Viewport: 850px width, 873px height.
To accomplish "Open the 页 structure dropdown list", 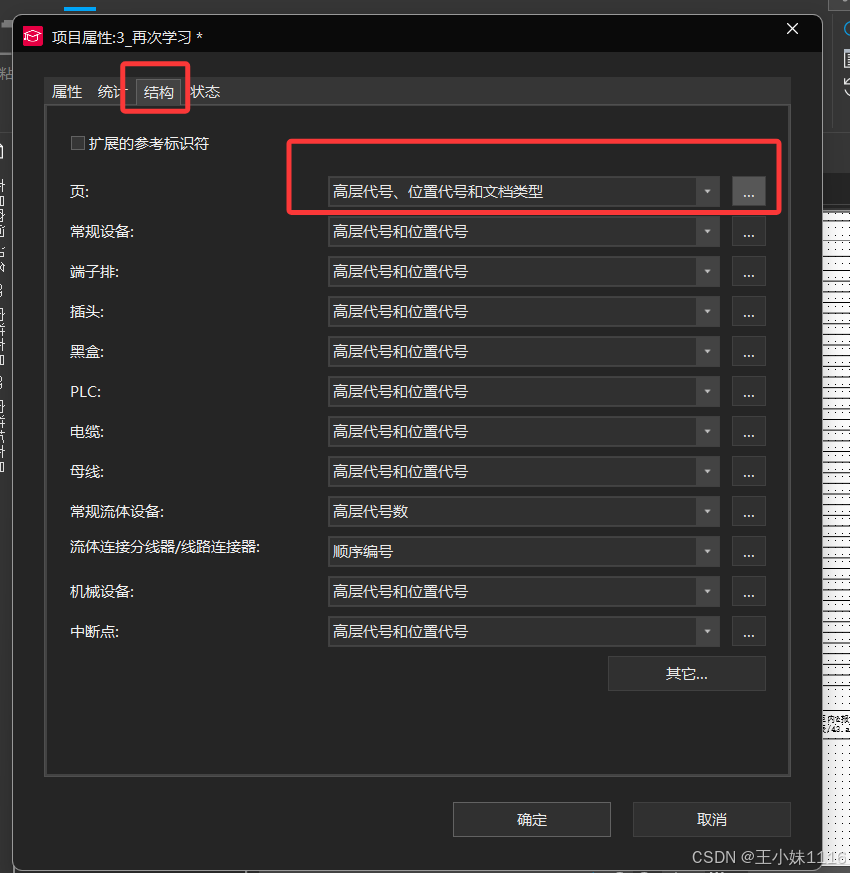I will pos(707,191).
